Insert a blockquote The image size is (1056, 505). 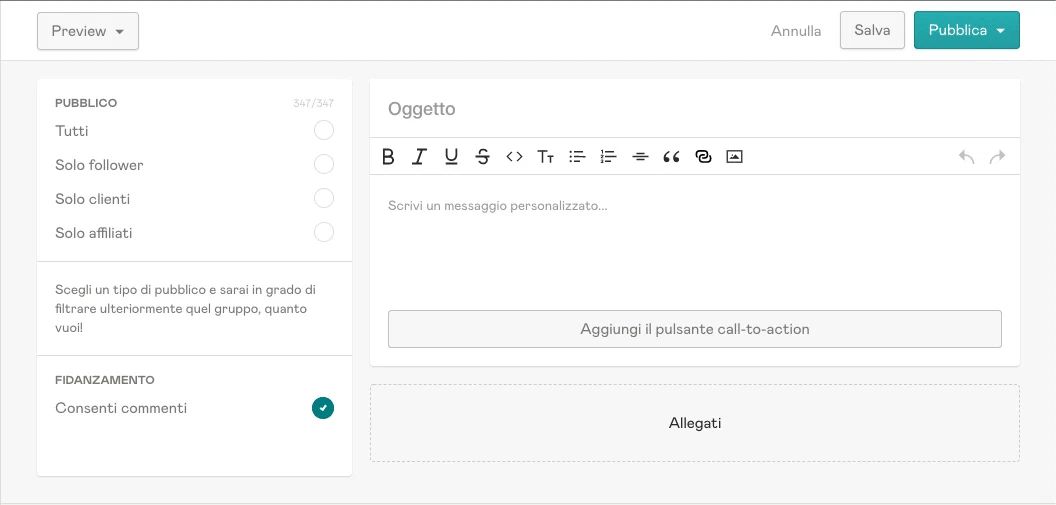671,156
